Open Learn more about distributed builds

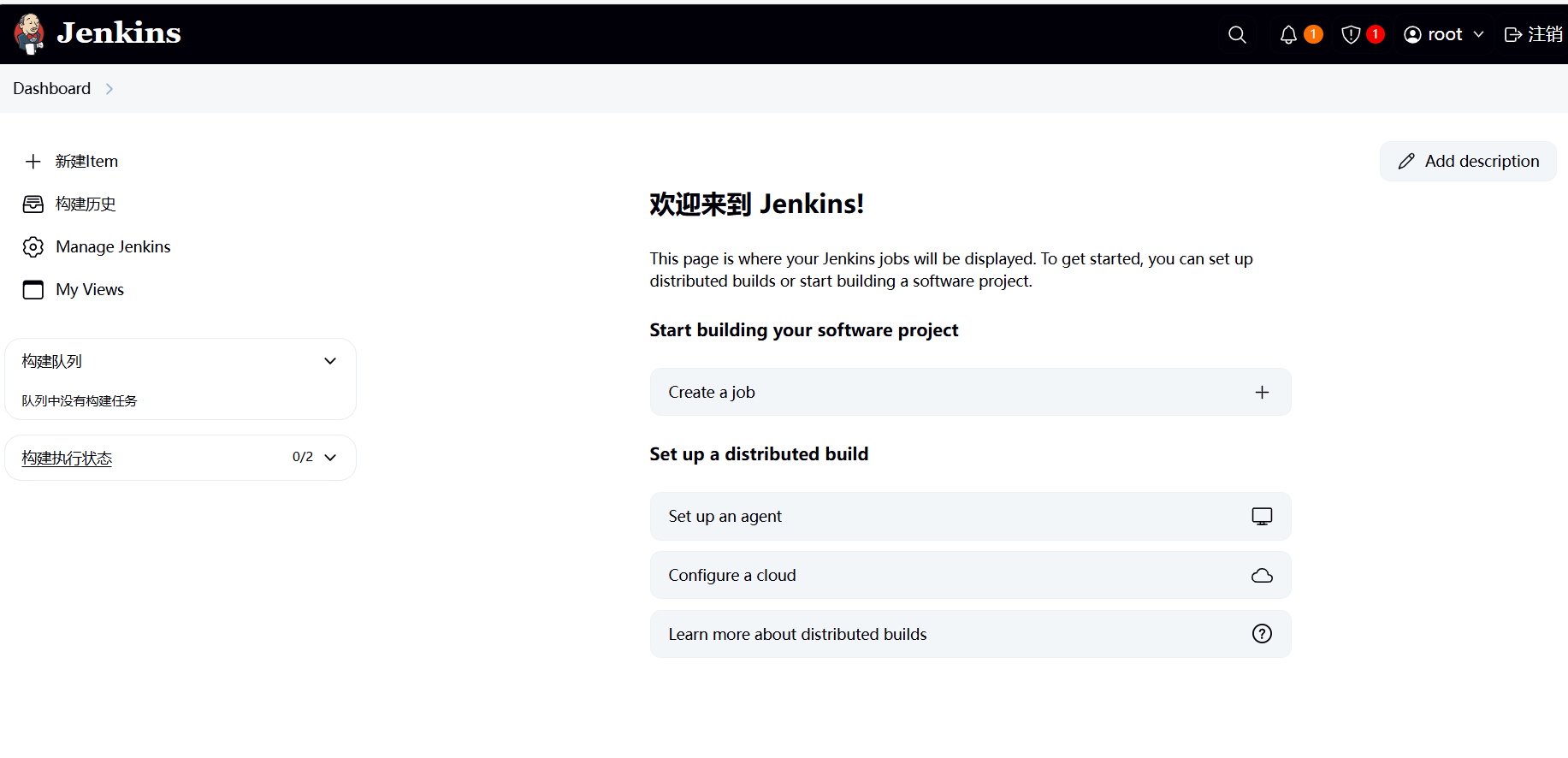coord(970,634)
